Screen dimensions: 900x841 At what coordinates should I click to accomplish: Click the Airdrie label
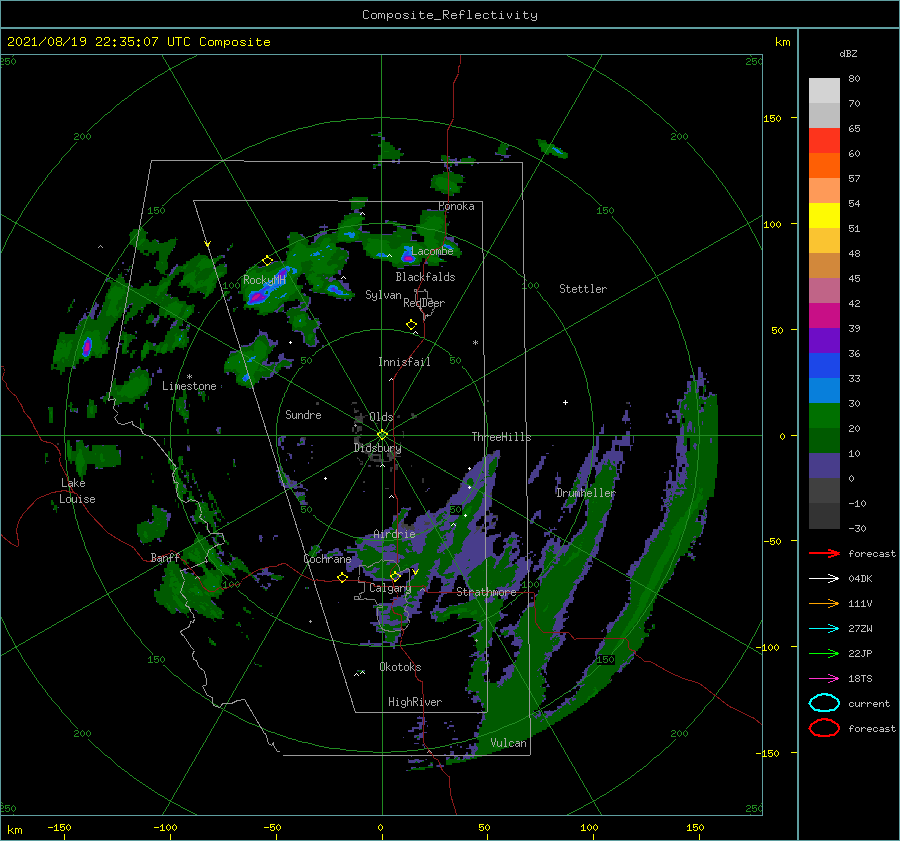pos(394,534)
